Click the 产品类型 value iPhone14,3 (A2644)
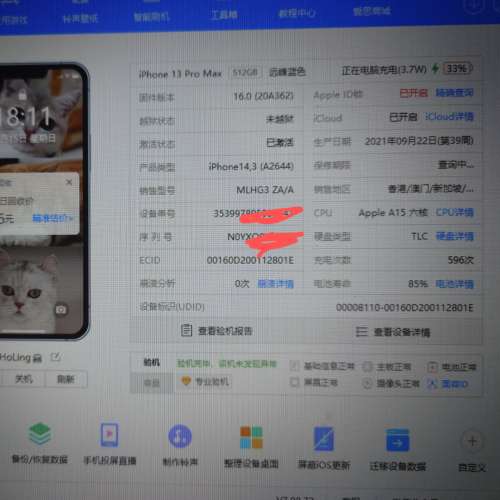This screenshot has height=500, width=500. point(251,166)
